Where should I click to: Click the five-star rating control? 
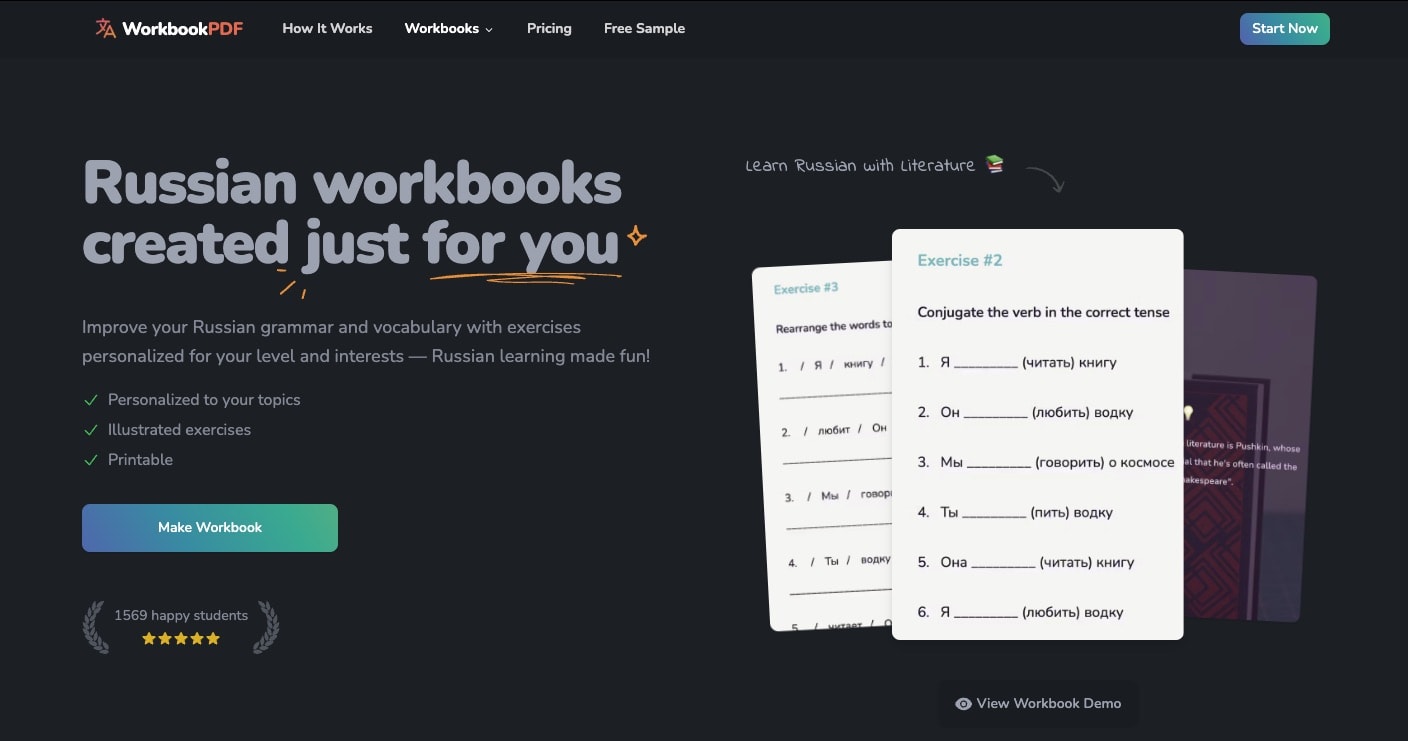181,638
